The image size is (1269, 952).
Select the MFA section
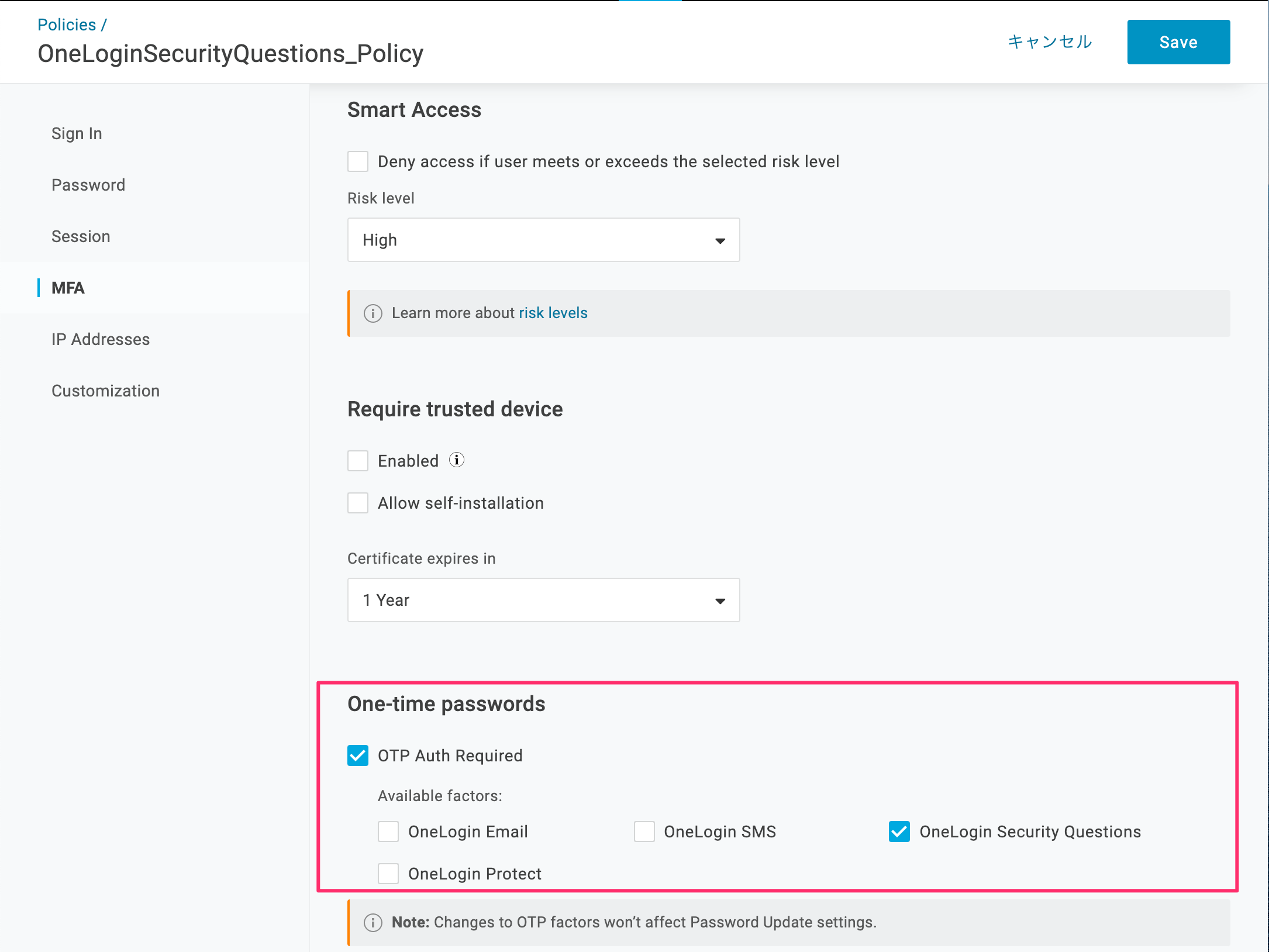(68, 288)
